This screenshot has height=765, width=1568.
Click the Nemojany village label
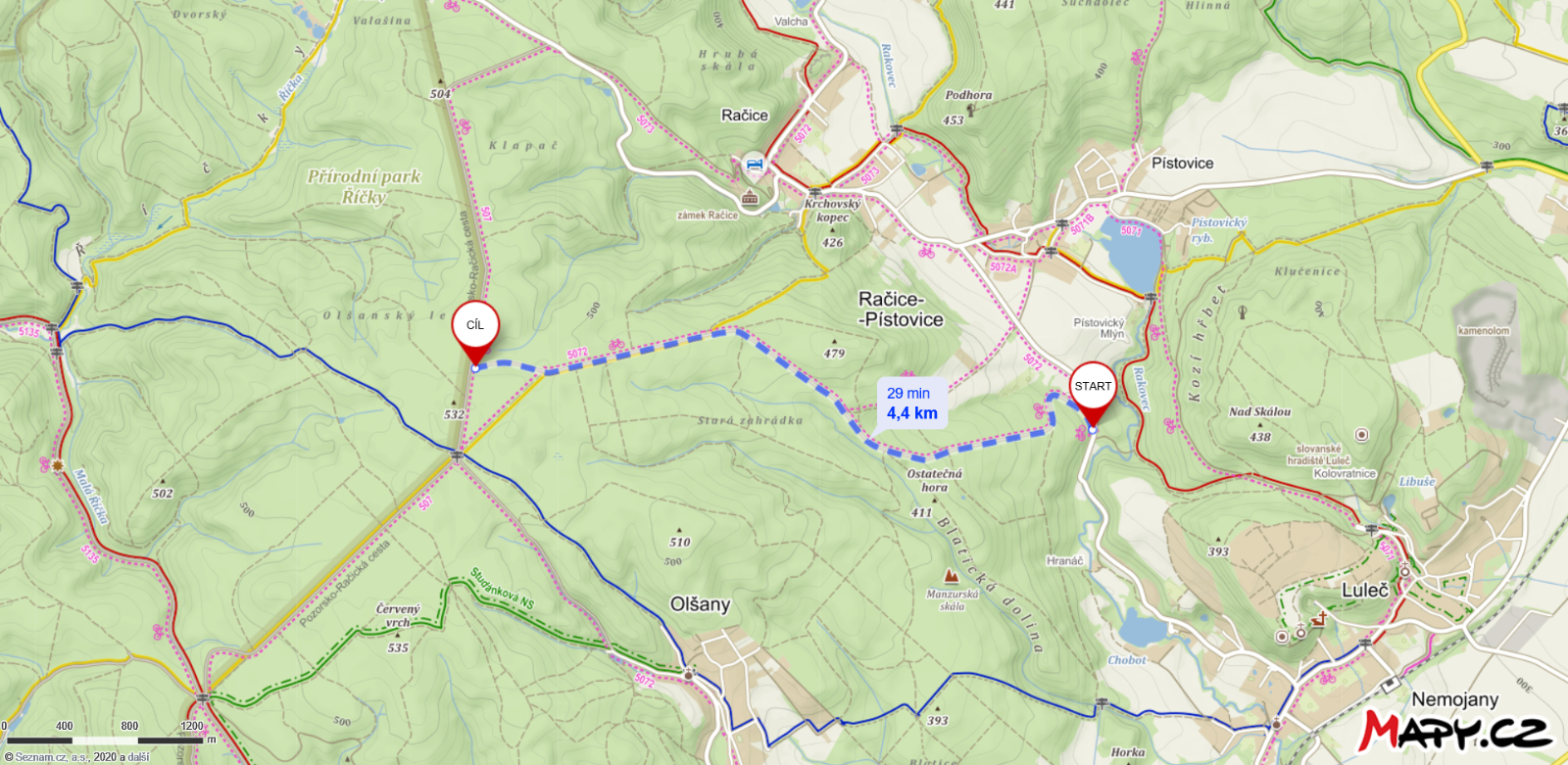click(1455, 699)
